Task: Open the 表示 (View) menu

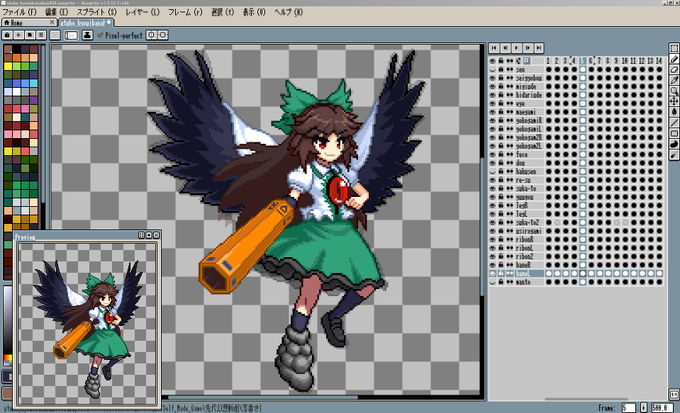Action: pyautogui.click(x=254, y=12)
